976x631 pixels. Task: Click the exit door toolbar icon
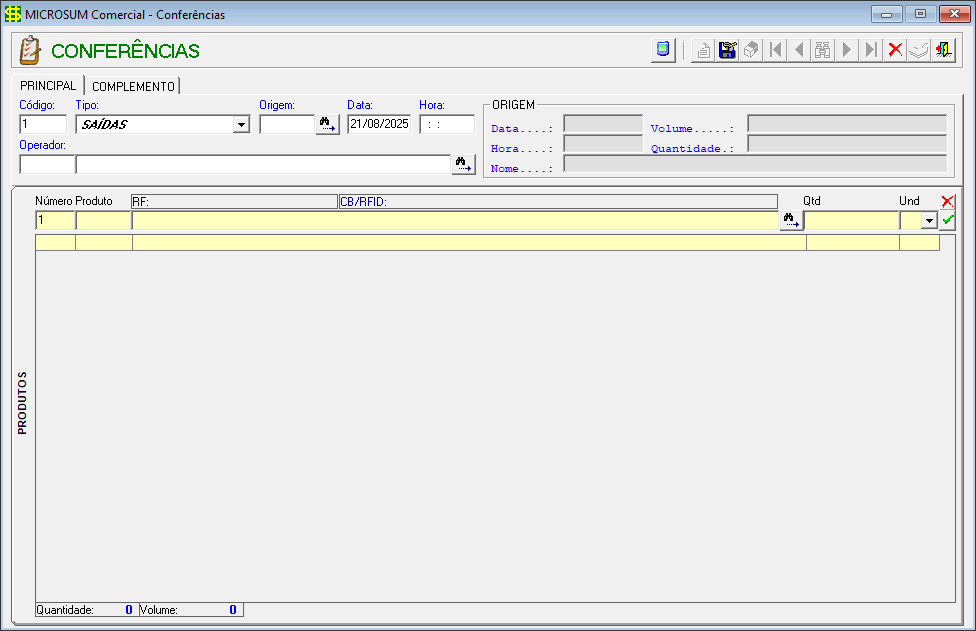coord(943,50)
